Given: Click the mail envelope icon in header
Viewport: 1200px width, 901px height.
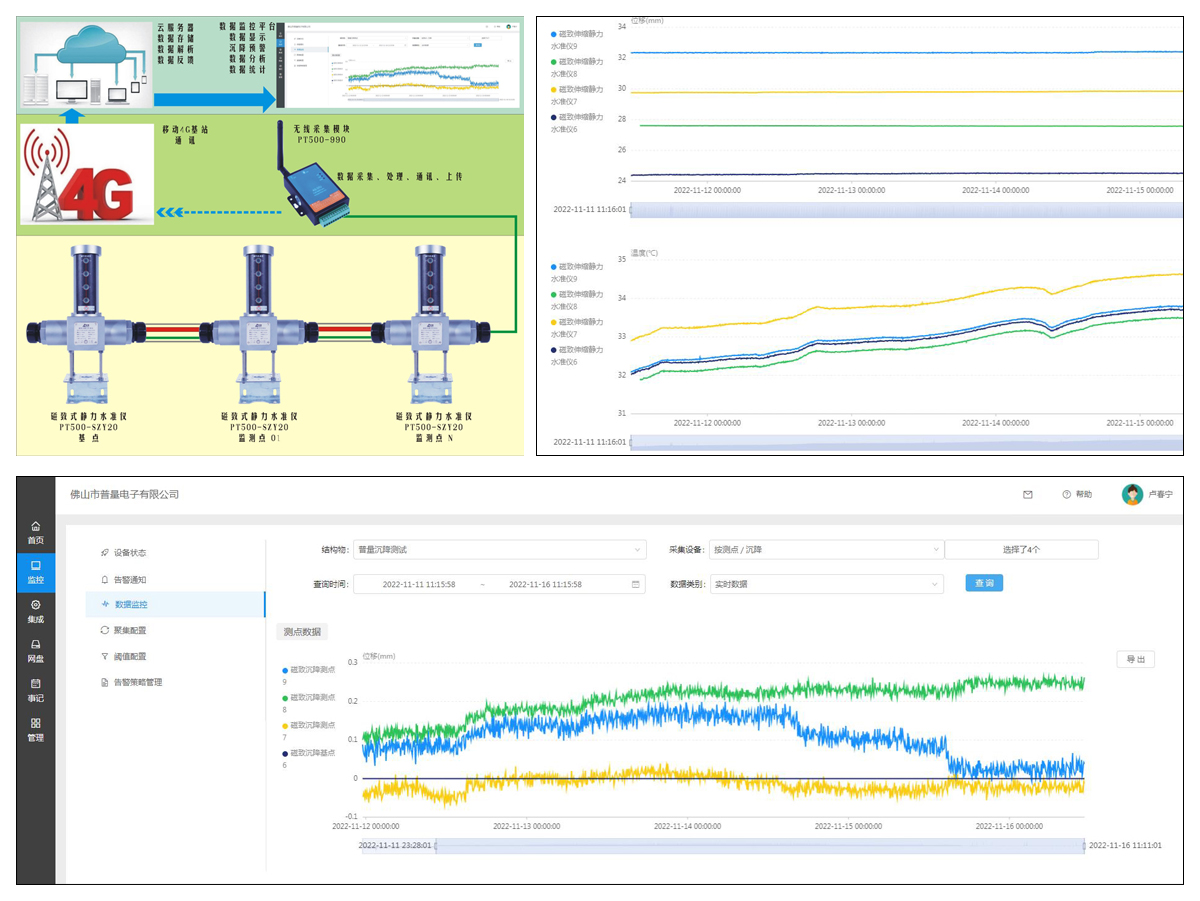Looking at the screenshot, I should pos(1027,494).
